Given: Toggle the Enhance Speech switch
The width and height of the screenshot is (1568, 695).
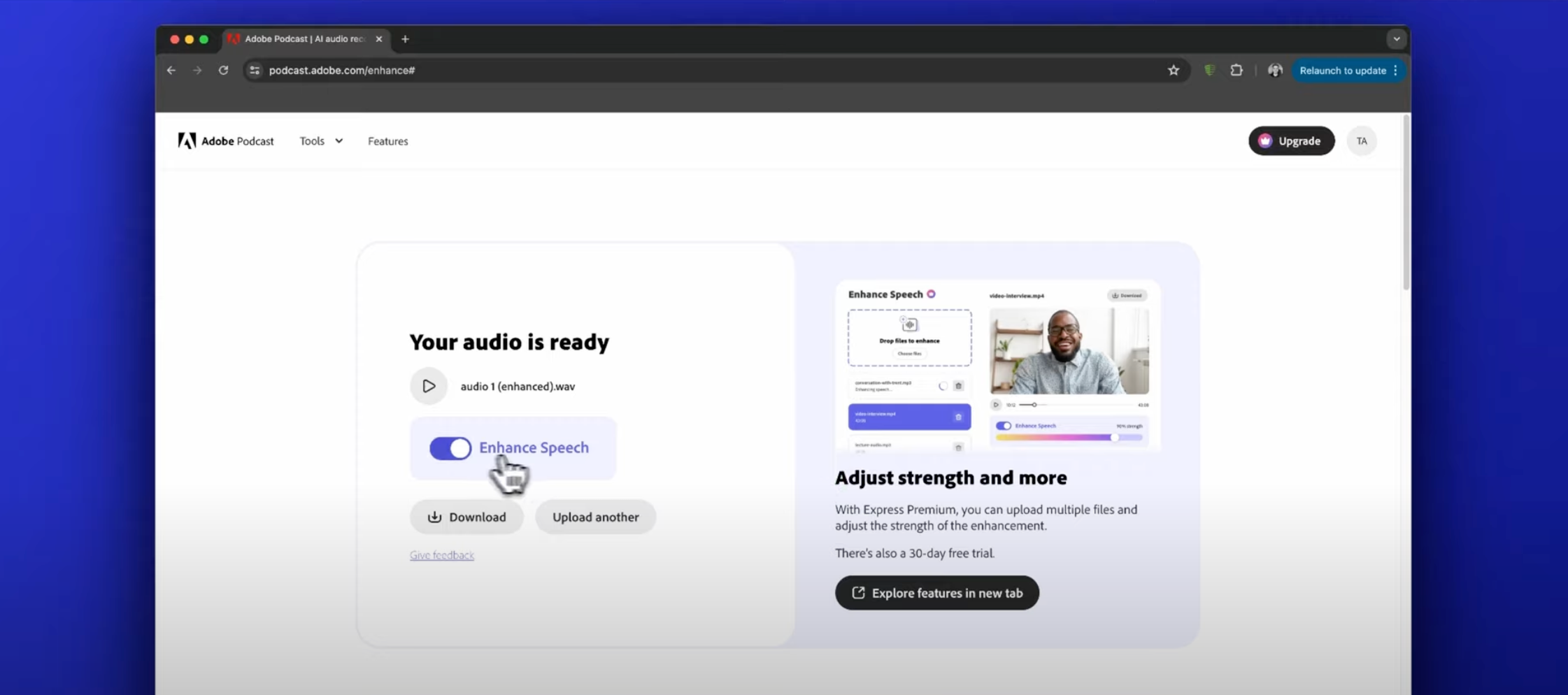Looking at the screenshot, I should pyautogui.click(x=450, y=448).
